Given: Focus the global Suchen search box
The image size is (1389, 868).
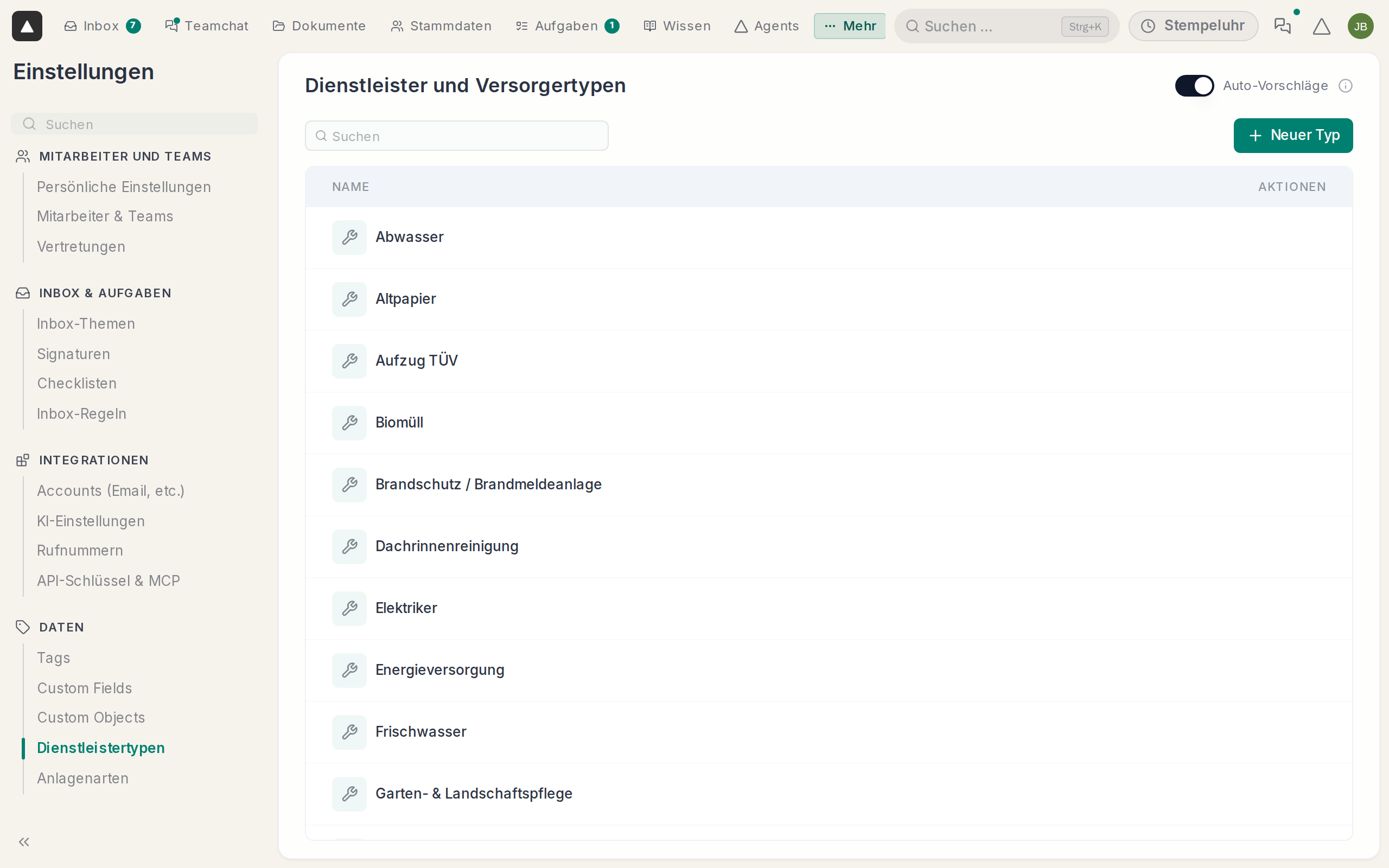Looking at the screenshot, I should click(x=1006, y=26).
